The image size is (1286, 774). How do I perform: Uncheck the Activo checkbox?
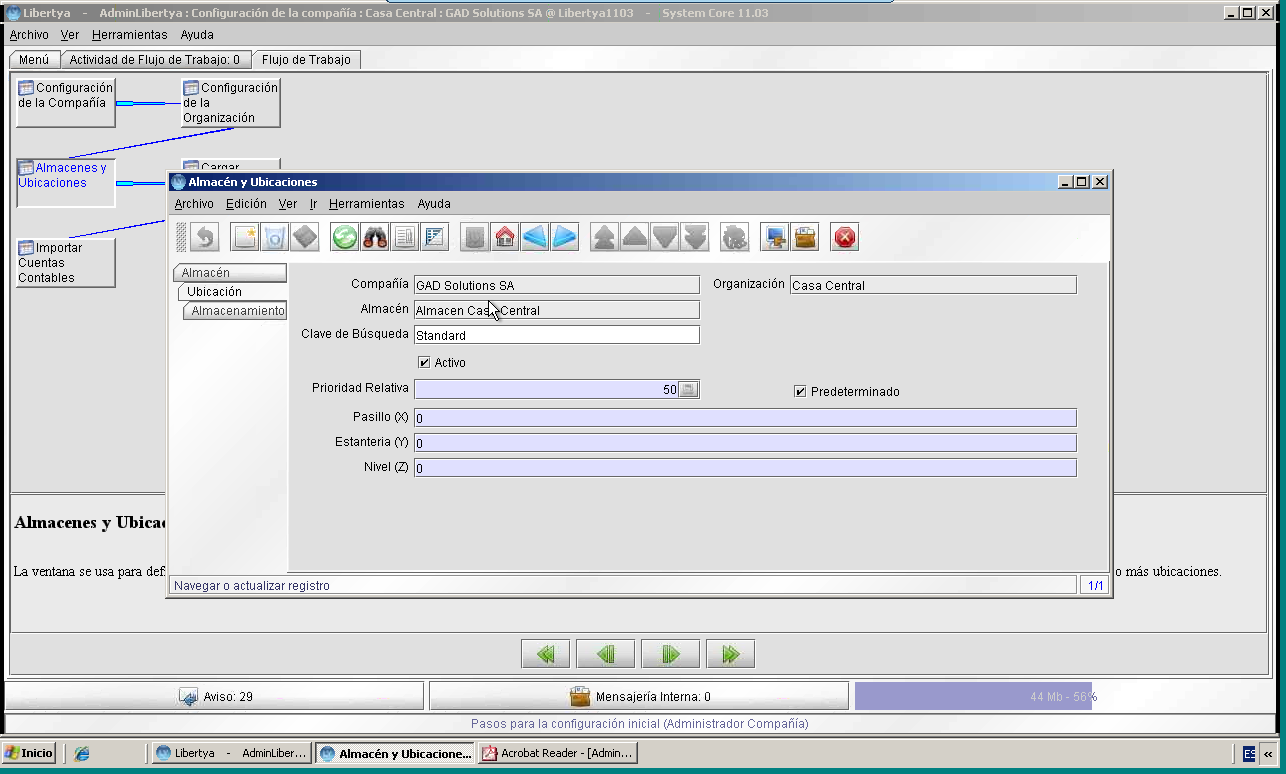(424, 362)
